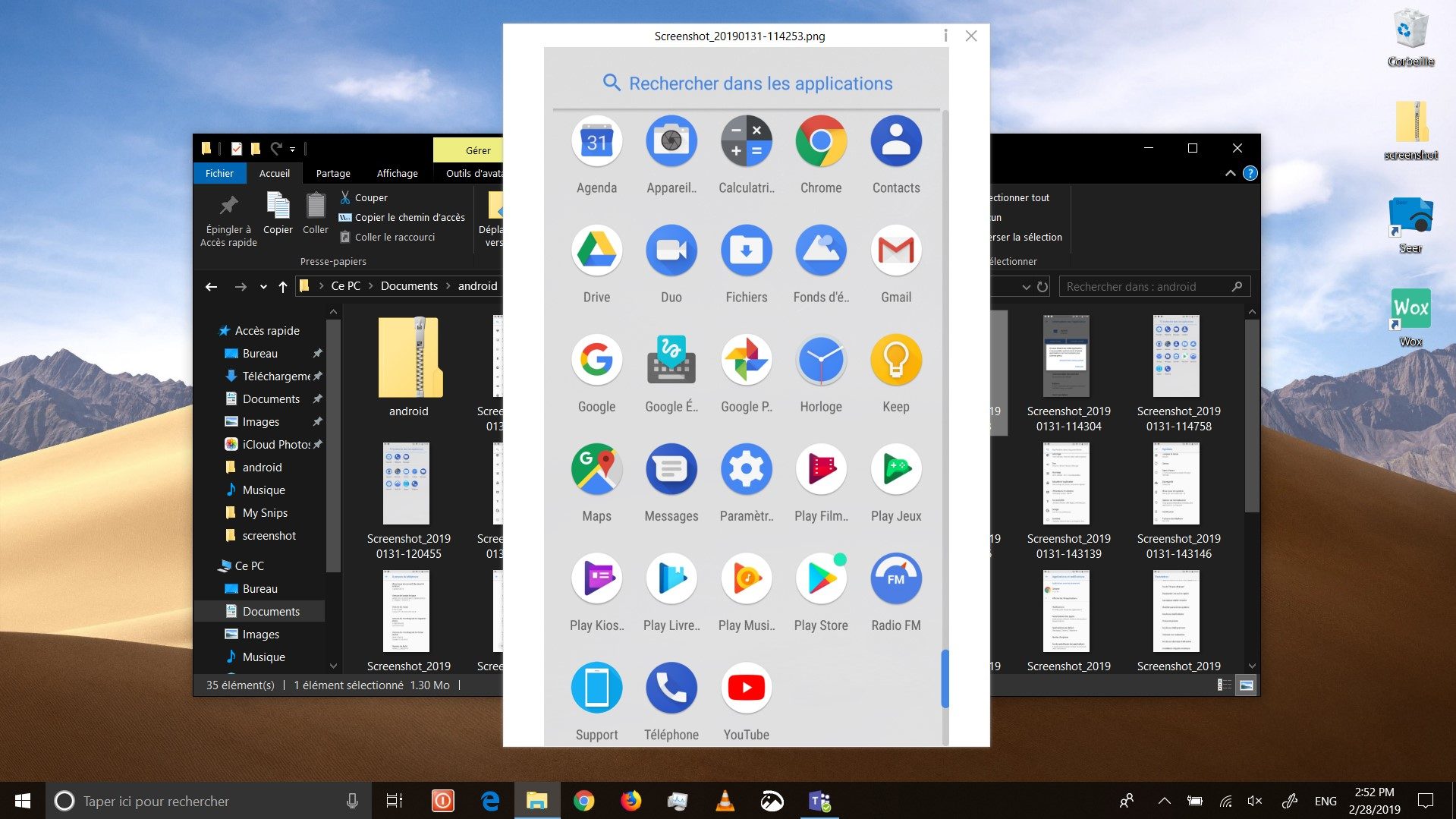This screenshot has width=1456, height=819.
Task: Open the Fonds d'écran wallpaper icon
Action: [821, 250]
